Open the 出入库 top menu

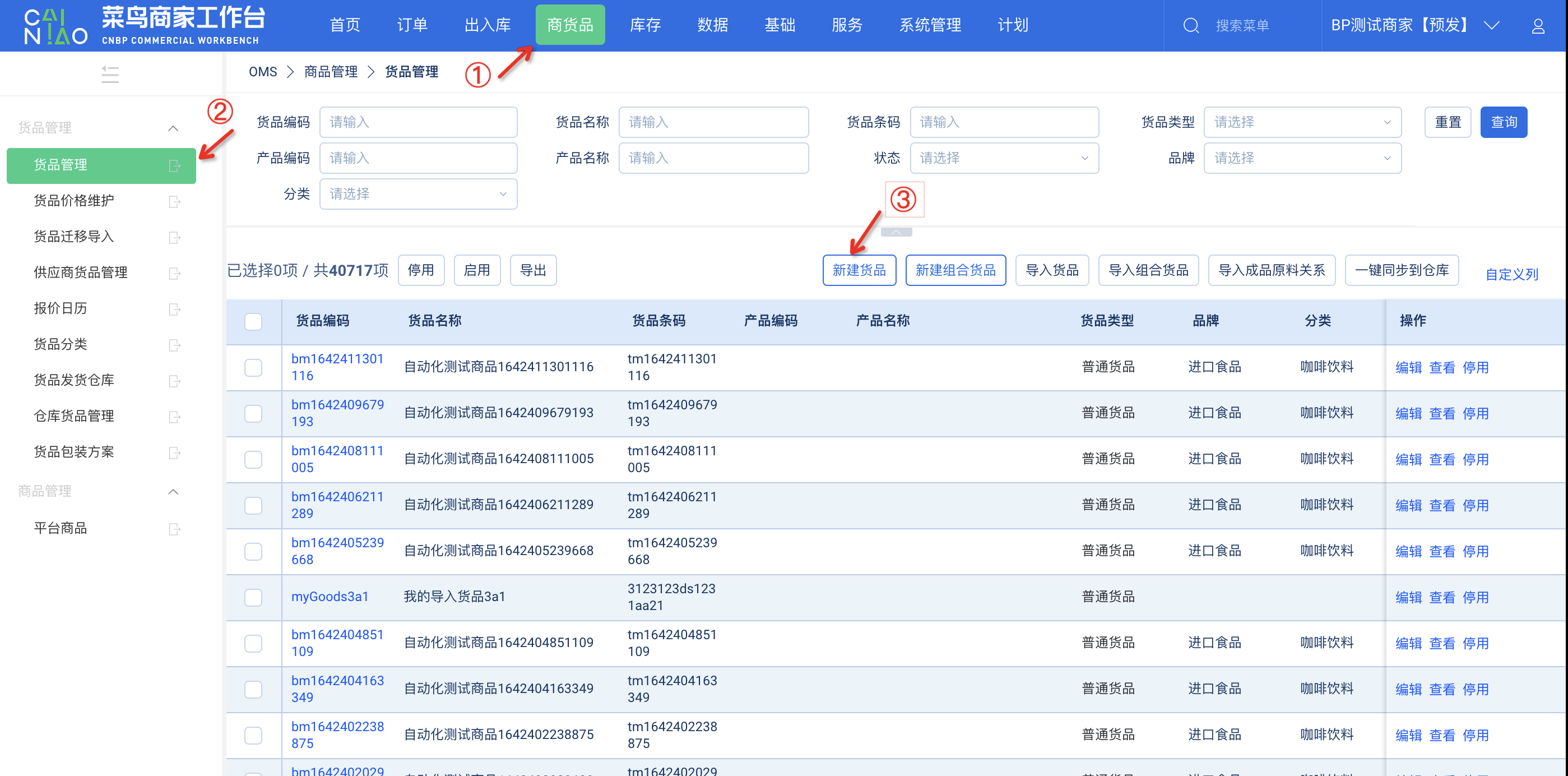click(x=488, y=26)
